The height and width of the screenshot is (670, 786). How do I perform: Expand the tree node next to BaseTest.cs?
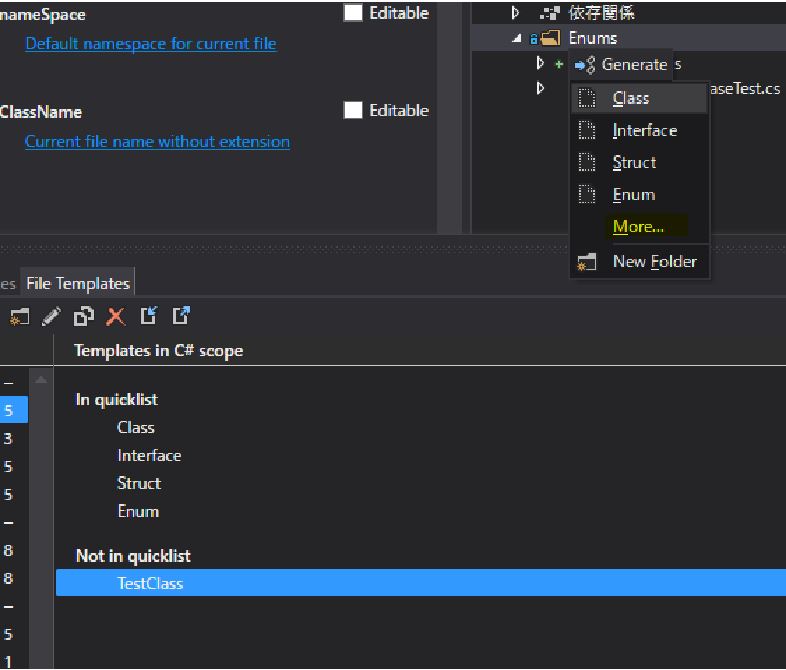[541, 89]
